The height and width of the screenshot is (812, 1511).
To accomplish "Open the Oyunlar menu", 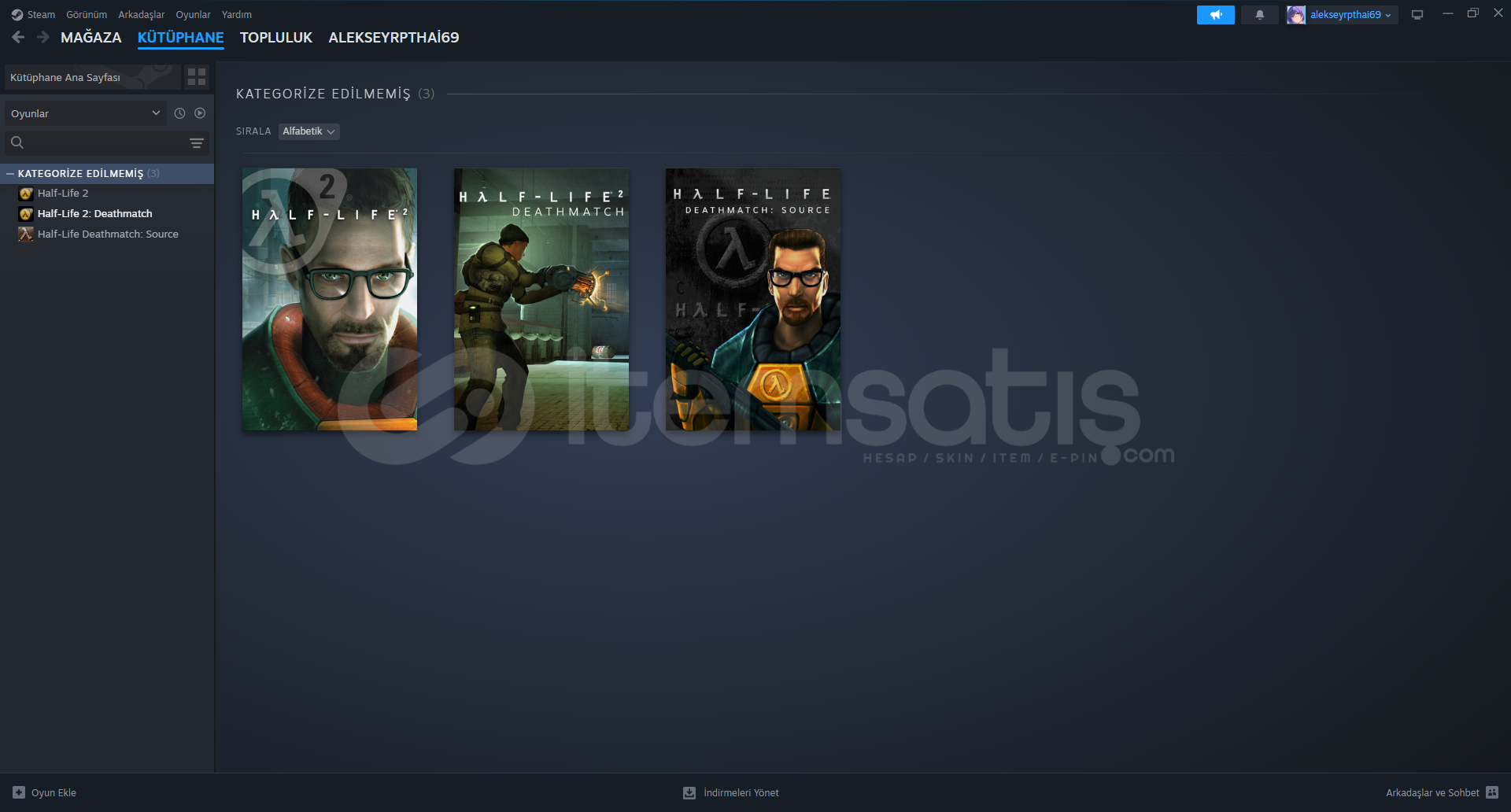I will (x=193, y=15).
